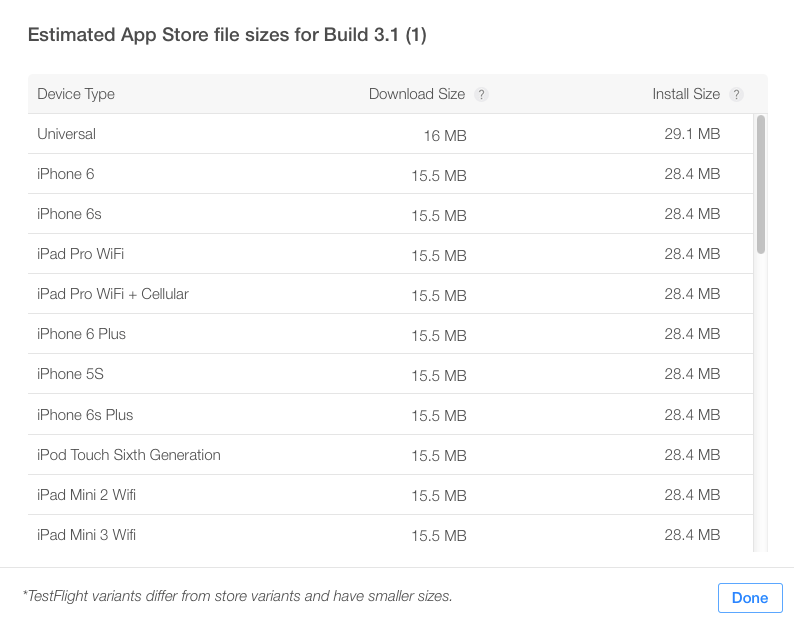Click the iPhone 6 Plus download size value
This screenshot has height=619, width=794.
click(439, 336)
